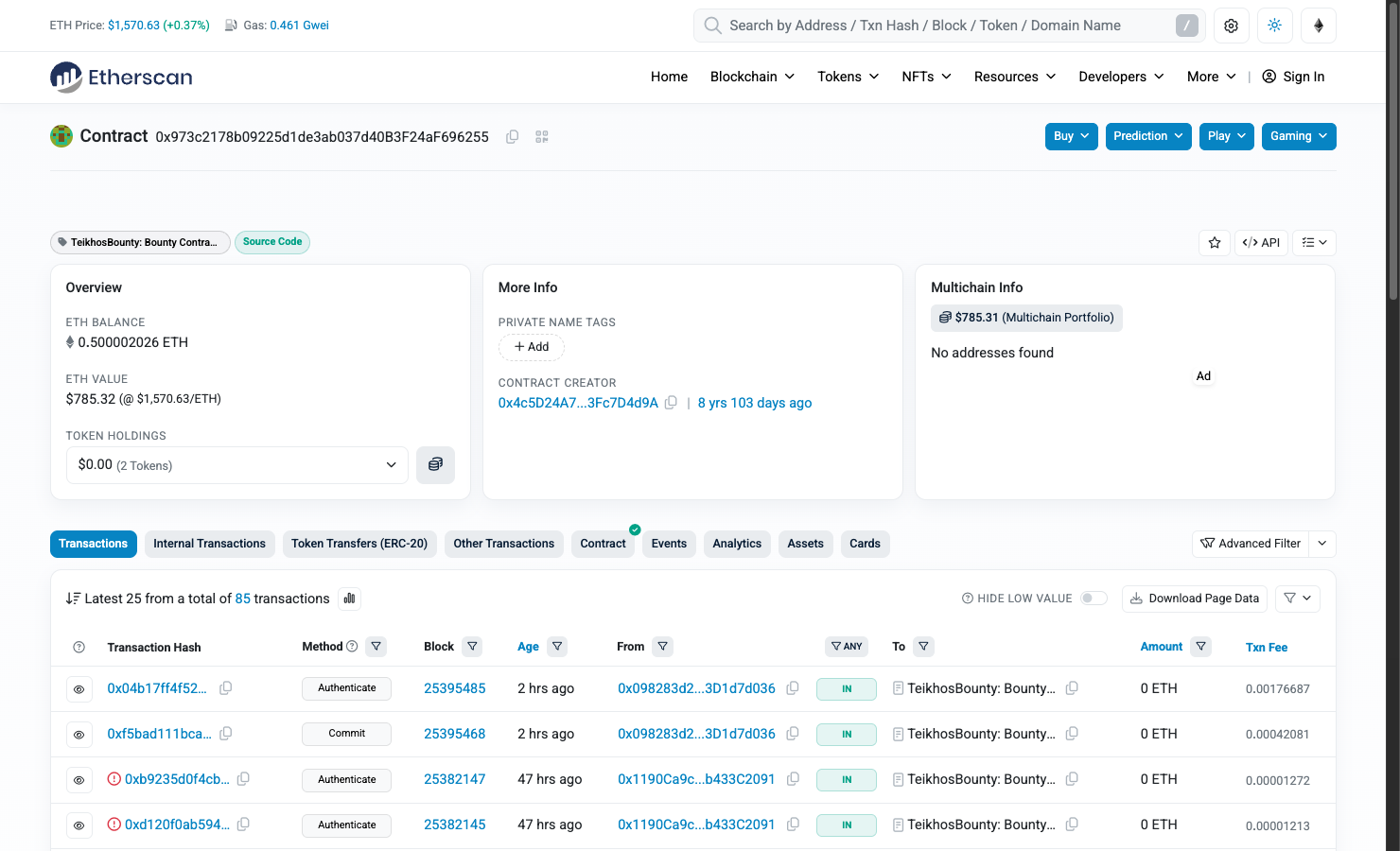Open the site settings gear icon
Viewport: 1400px width, 851px height.
tap(1231, 26)
